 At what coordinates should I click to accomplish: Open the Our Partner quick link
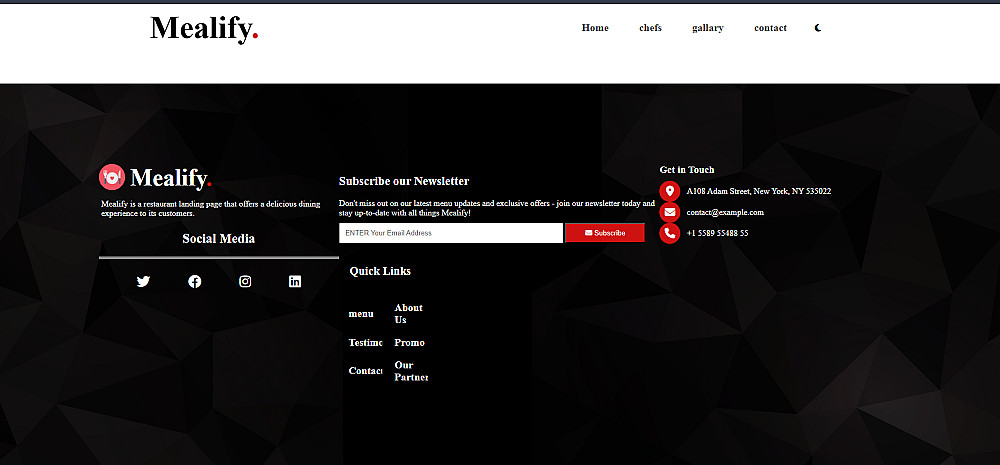pyautogui.click(x=411, y=371)
